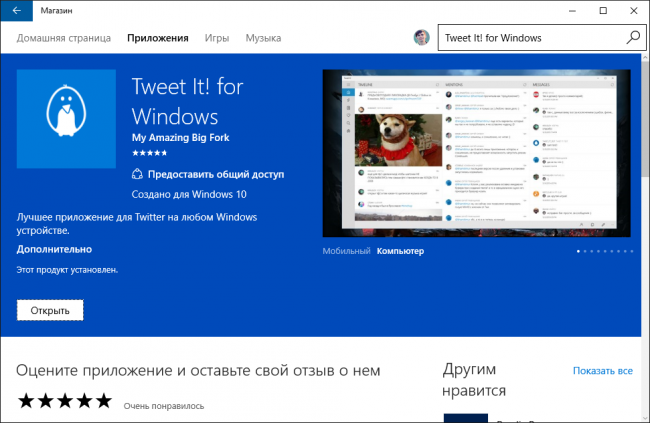650x423 pixels.
Task: Open publisher My Amazing Big Fork
Action: [180, 138]
